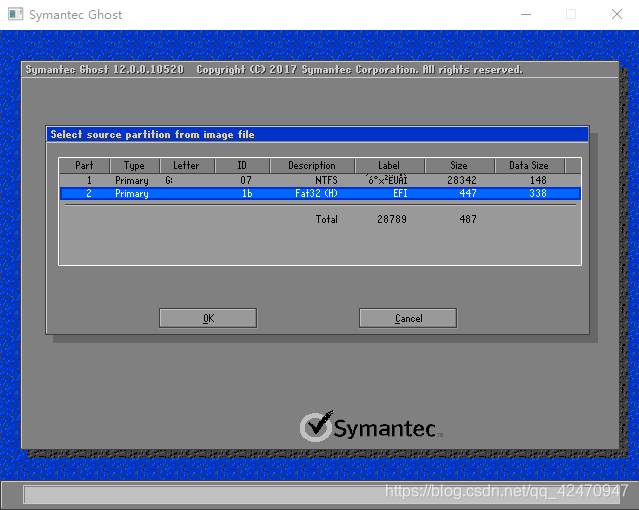Screen dimensions: 639x510
Task: Click ID value 1b
Action: [x=247, y=193]
